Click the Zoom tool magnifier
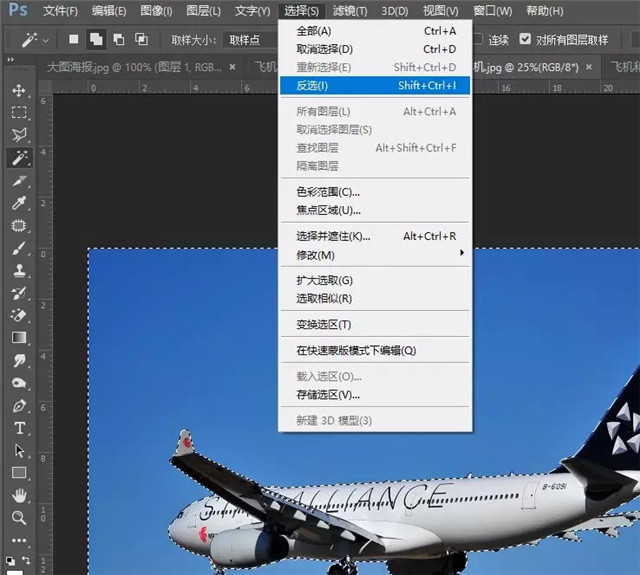 coord(19,517)
